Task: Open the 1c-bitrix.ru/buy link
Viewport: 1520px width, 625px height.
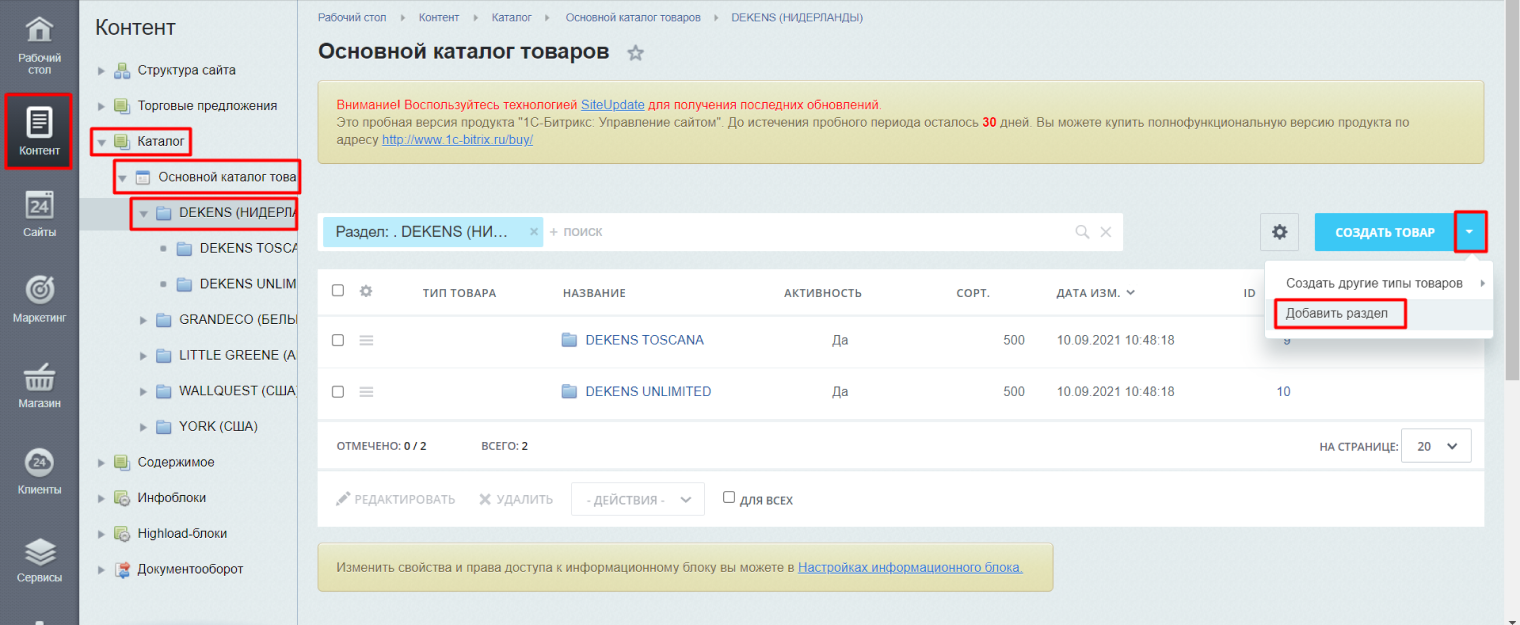Action: coord(457,140)
